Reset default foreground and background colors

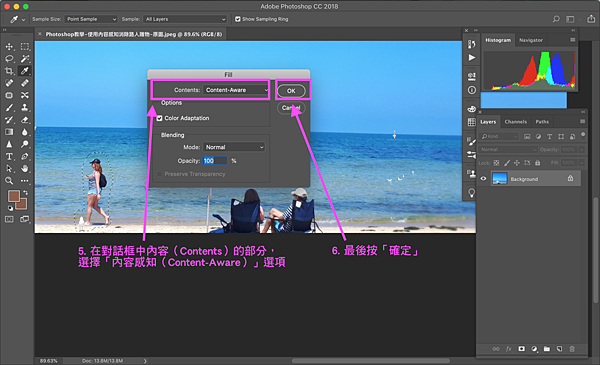(x=10, y=208)
